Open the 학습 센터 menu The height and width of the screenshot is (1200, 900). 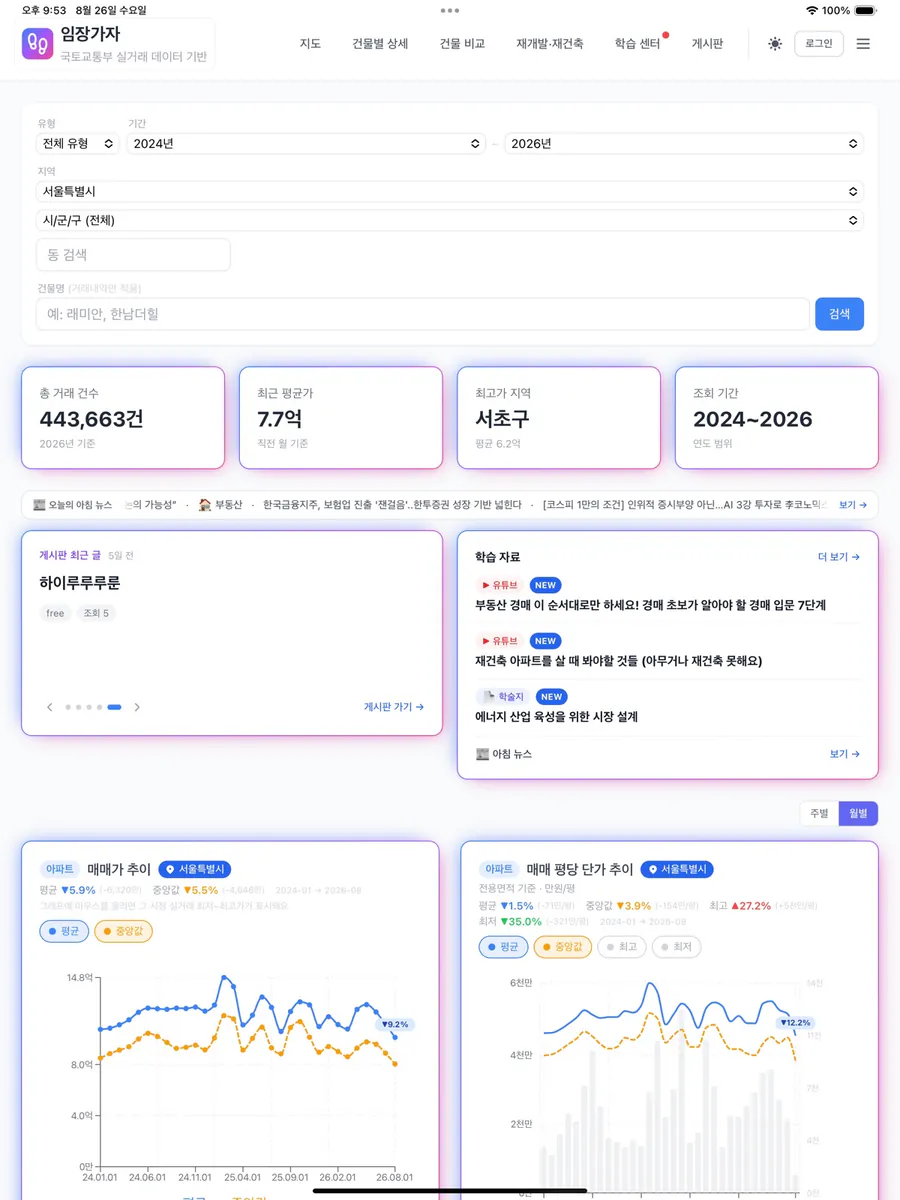click(638, 44)
